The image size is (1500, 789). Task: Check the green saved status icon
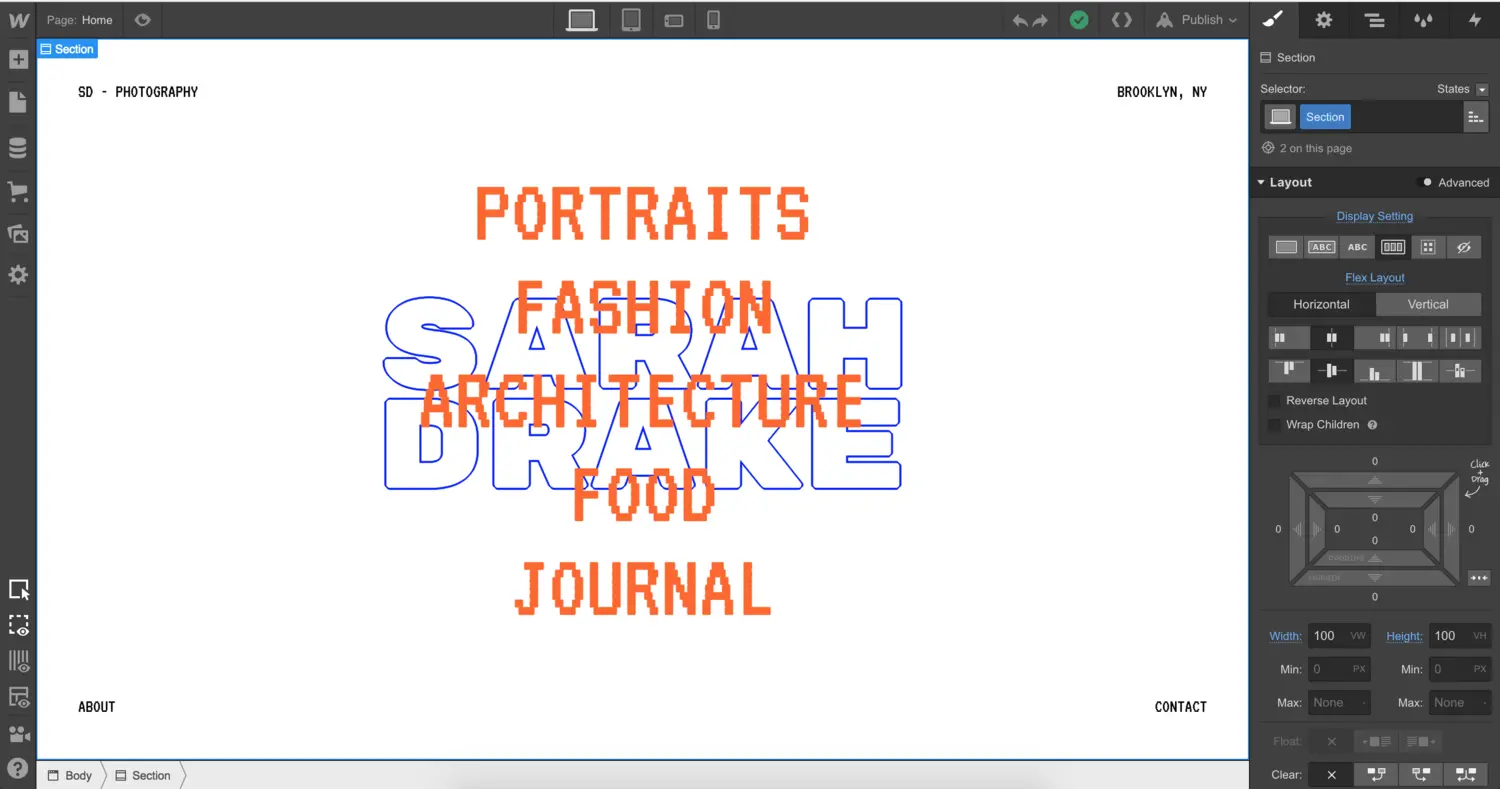1079,20
